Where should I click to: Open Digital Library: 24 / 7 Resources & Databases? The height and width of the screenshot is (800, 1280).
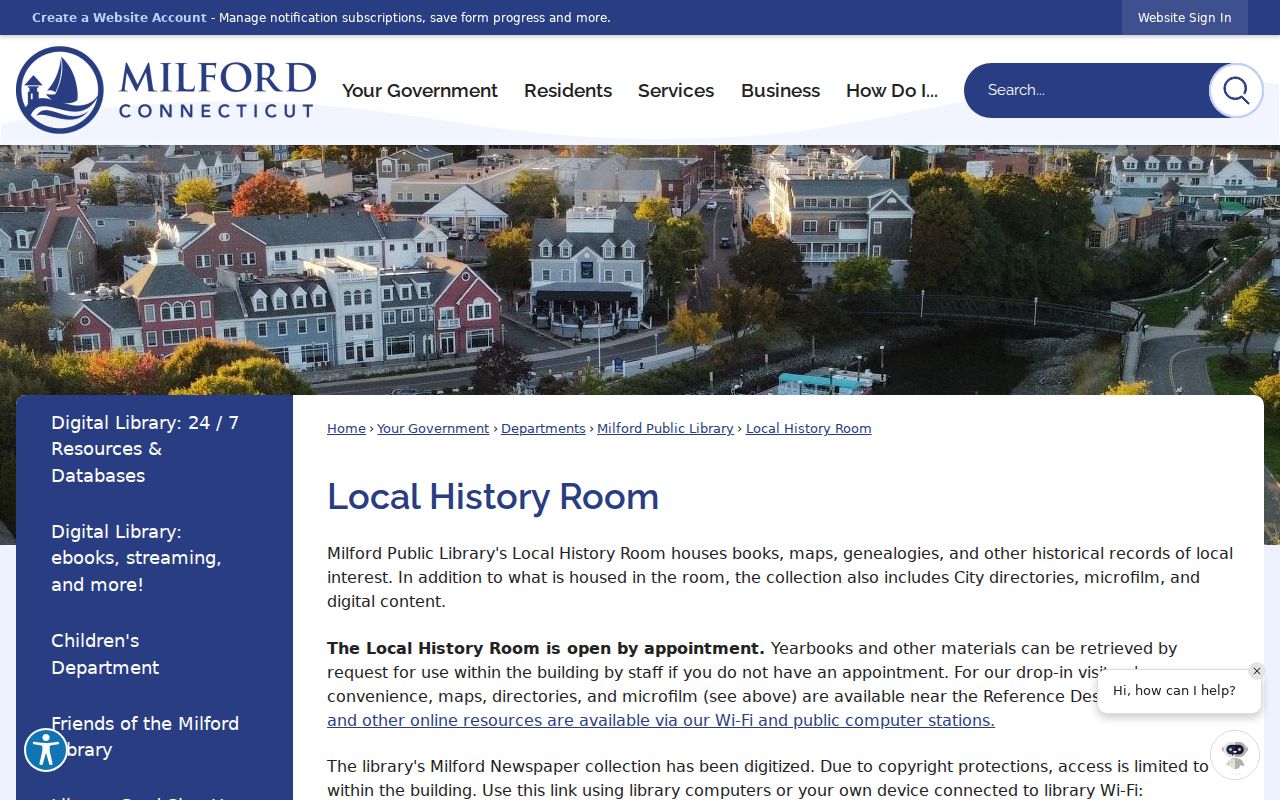(145, 449)
